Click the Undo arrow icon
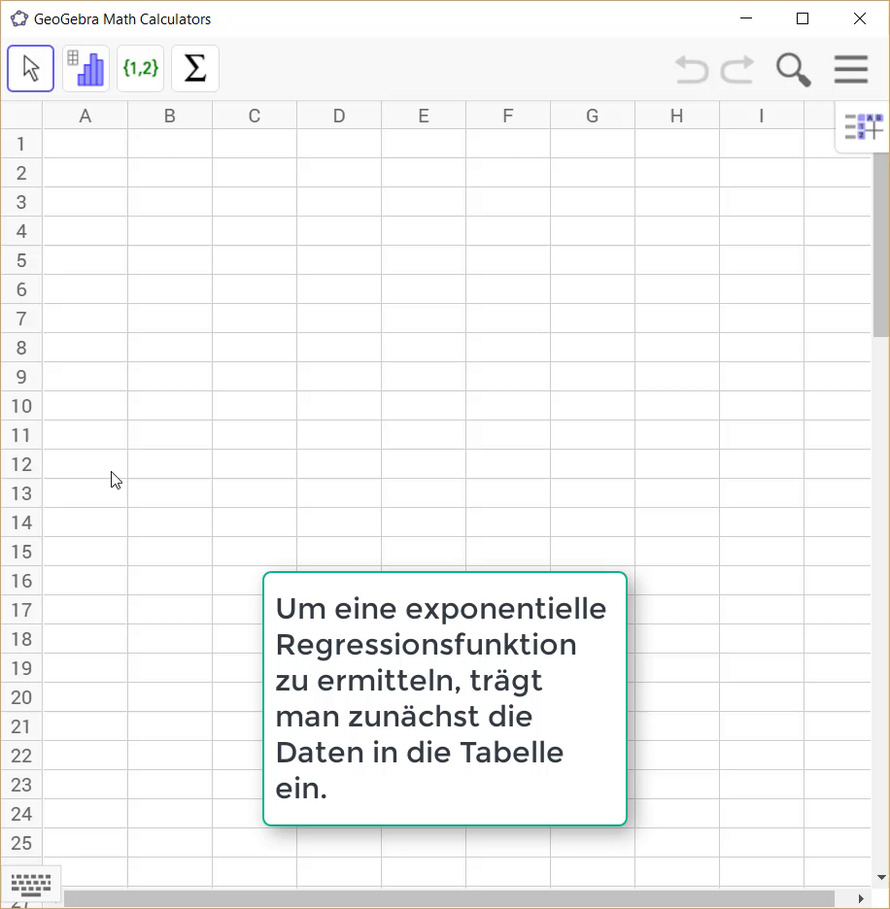 pos(691,70)
